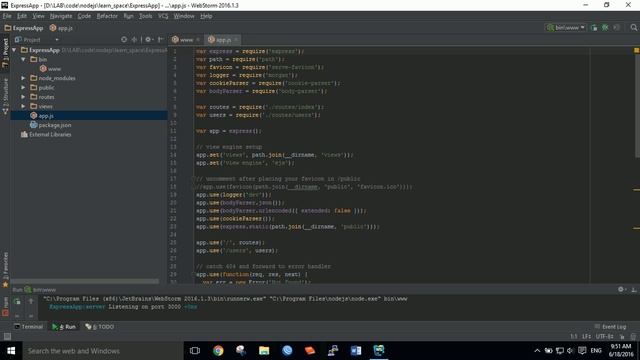Viewport: 640px width, 360px height.
Task: Expand the public folder
Action: tap(23, 88)
